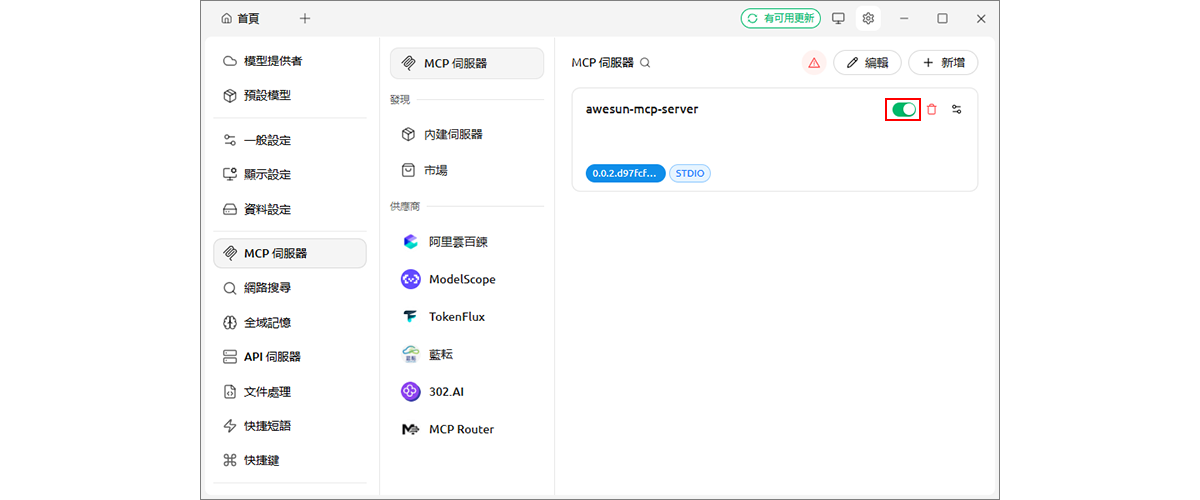Image resolution: width=1200 pixels, height=500 pixels.
Task: Open 預設模型 settings section
Action: click(290, 96)
